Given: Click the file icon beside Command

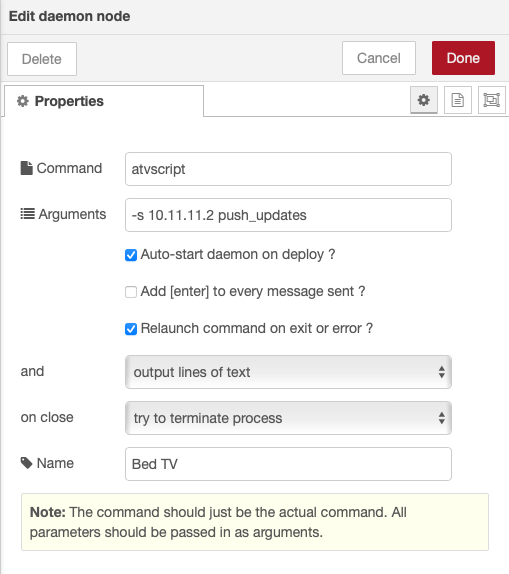Looking at the screenshot, I should pyautogui.click(x=26, y=168).
